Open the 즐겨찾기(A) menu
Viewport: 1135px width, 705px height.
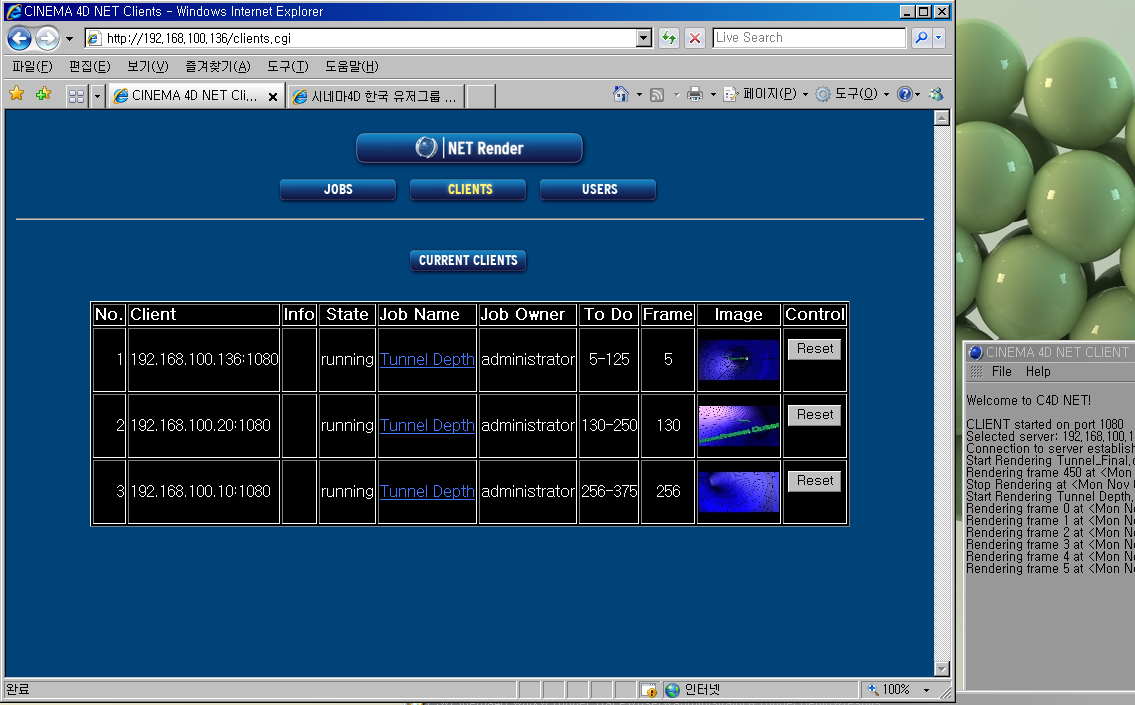(218, 67)
